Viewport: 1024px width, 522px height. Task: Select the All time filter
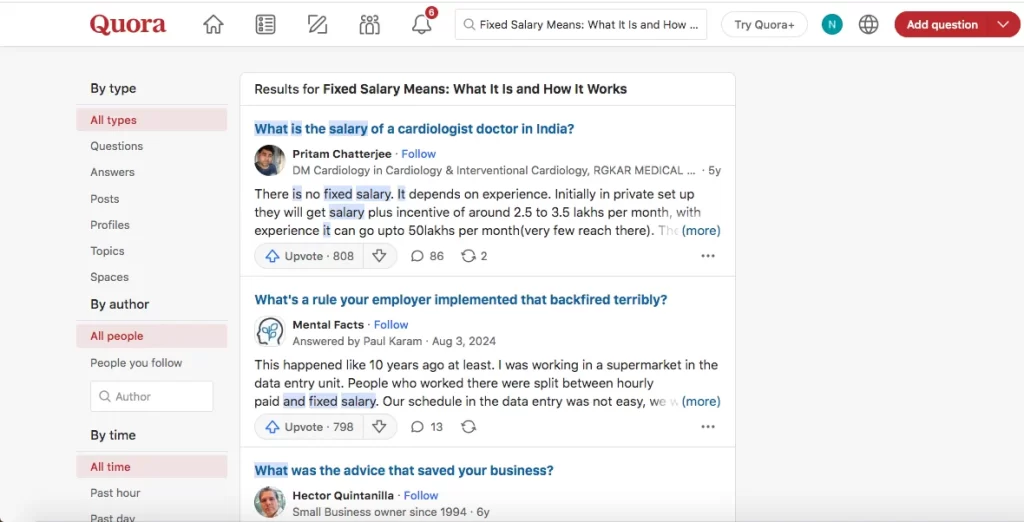152,466
